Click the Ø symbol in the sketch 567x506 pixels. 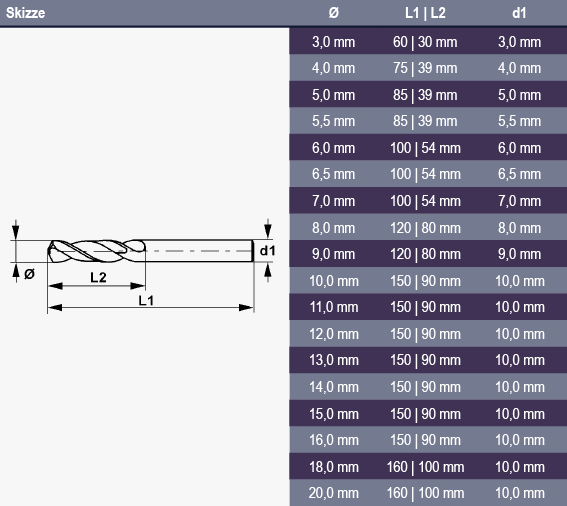click(29, 274)
